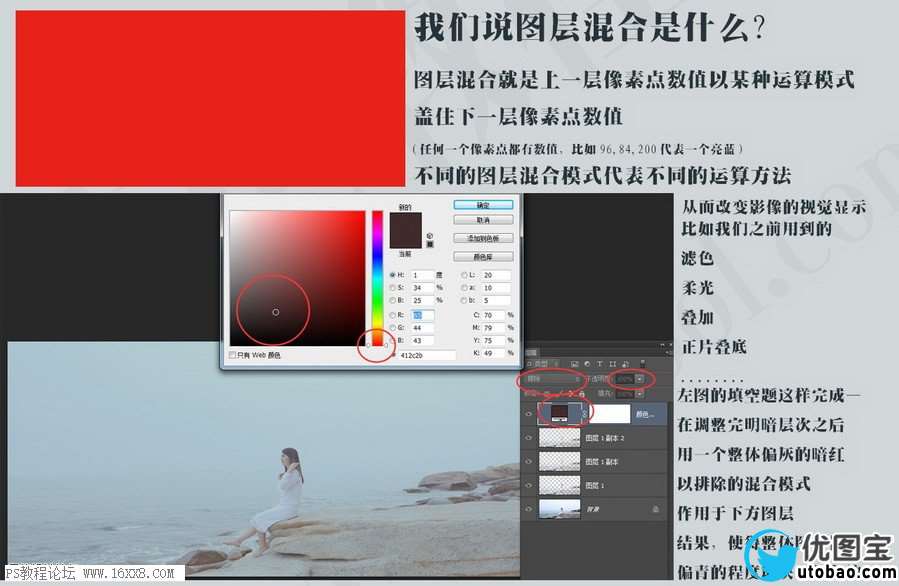Image resolution: width=899 pixels, height=586 pixels.
Task: Click the adjustment layer filter icon
Action: tap(586, 364)
